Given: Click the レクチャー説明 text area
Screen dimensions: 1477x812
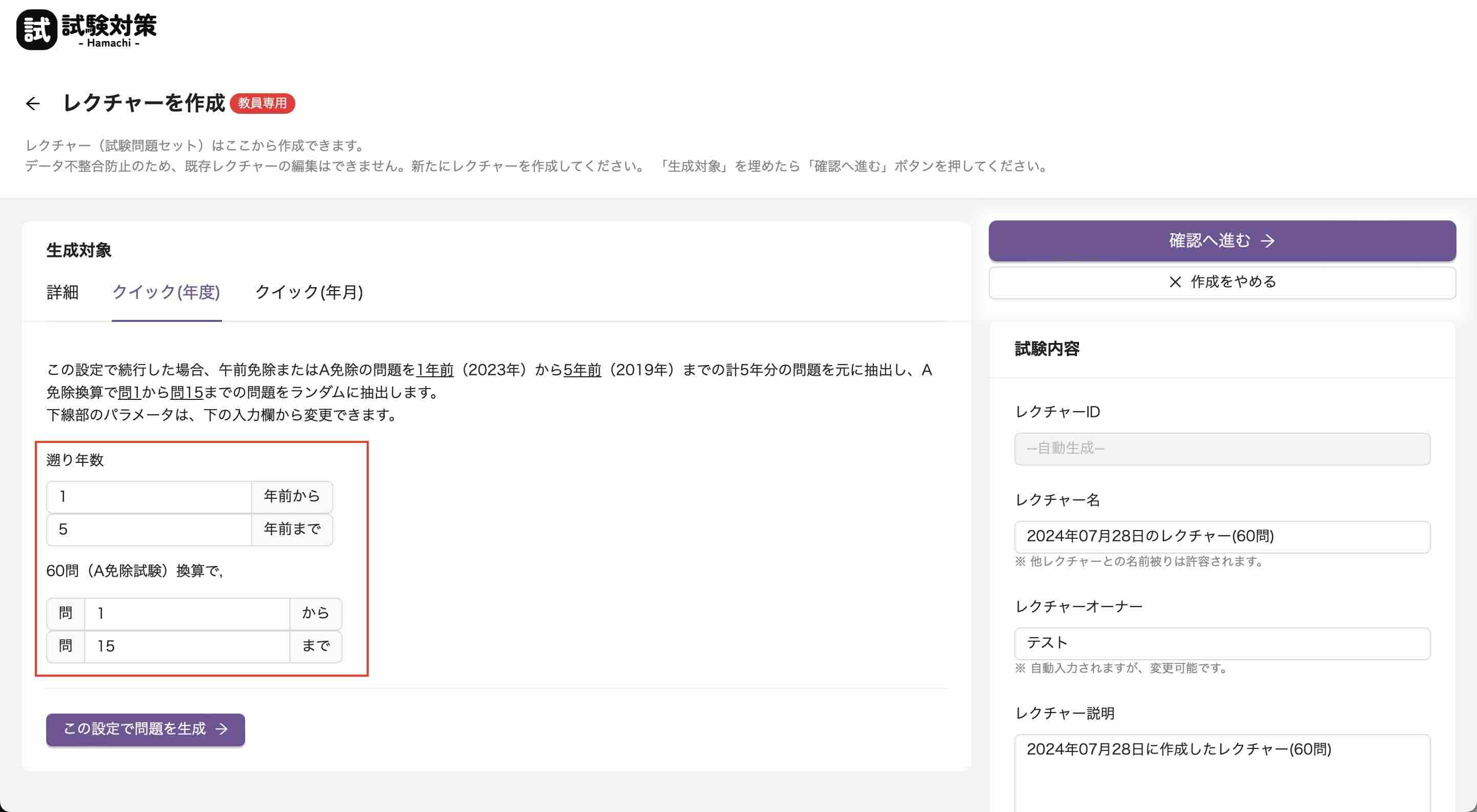Looking at the screenshot, I should coord(1222,771).
